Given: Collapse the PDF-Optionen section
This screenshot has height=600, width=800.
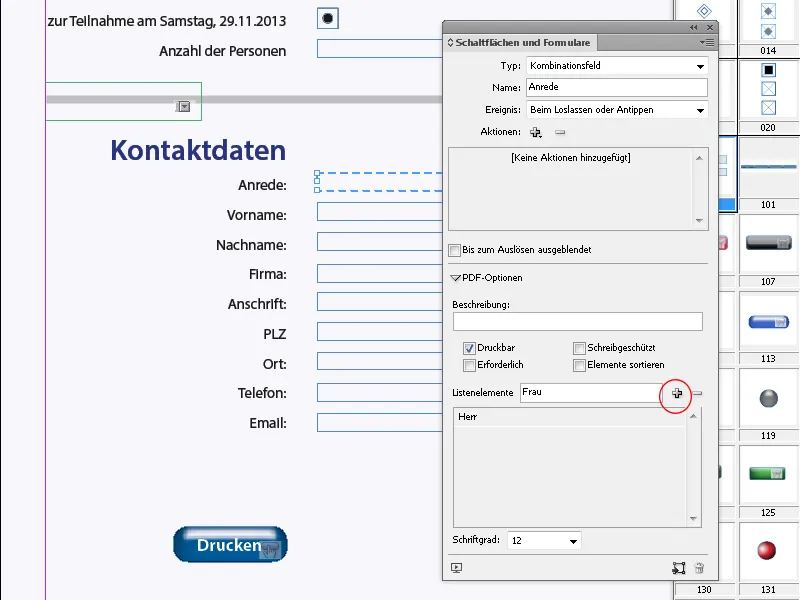Looking at the screenshot, I should pos(456,278).
